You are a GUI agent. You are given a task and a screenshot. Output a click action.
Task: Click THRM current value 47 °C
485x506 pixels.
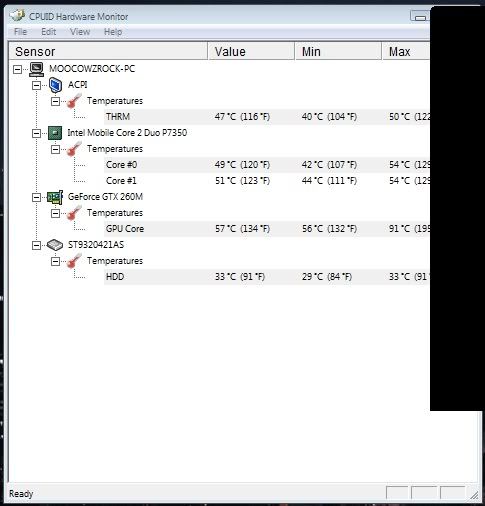(242, 117)
